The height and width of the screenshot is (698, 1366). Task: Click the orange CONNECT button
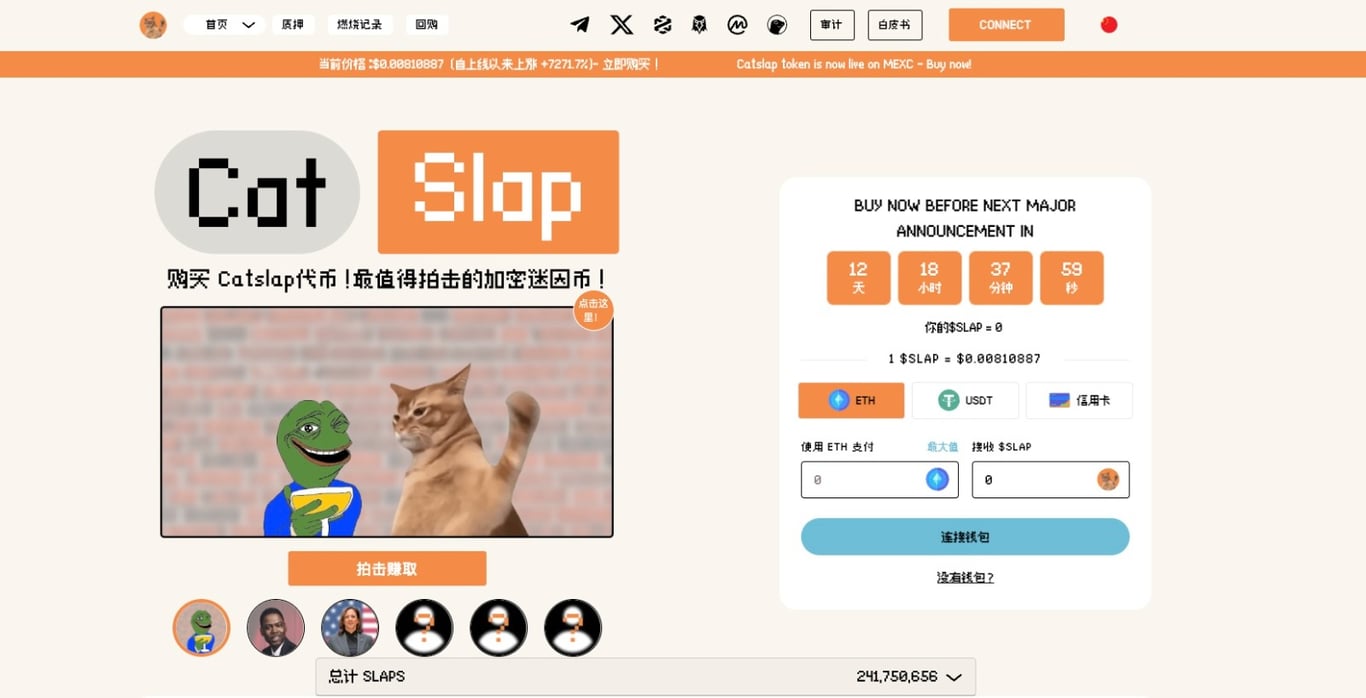point(1006,25)
